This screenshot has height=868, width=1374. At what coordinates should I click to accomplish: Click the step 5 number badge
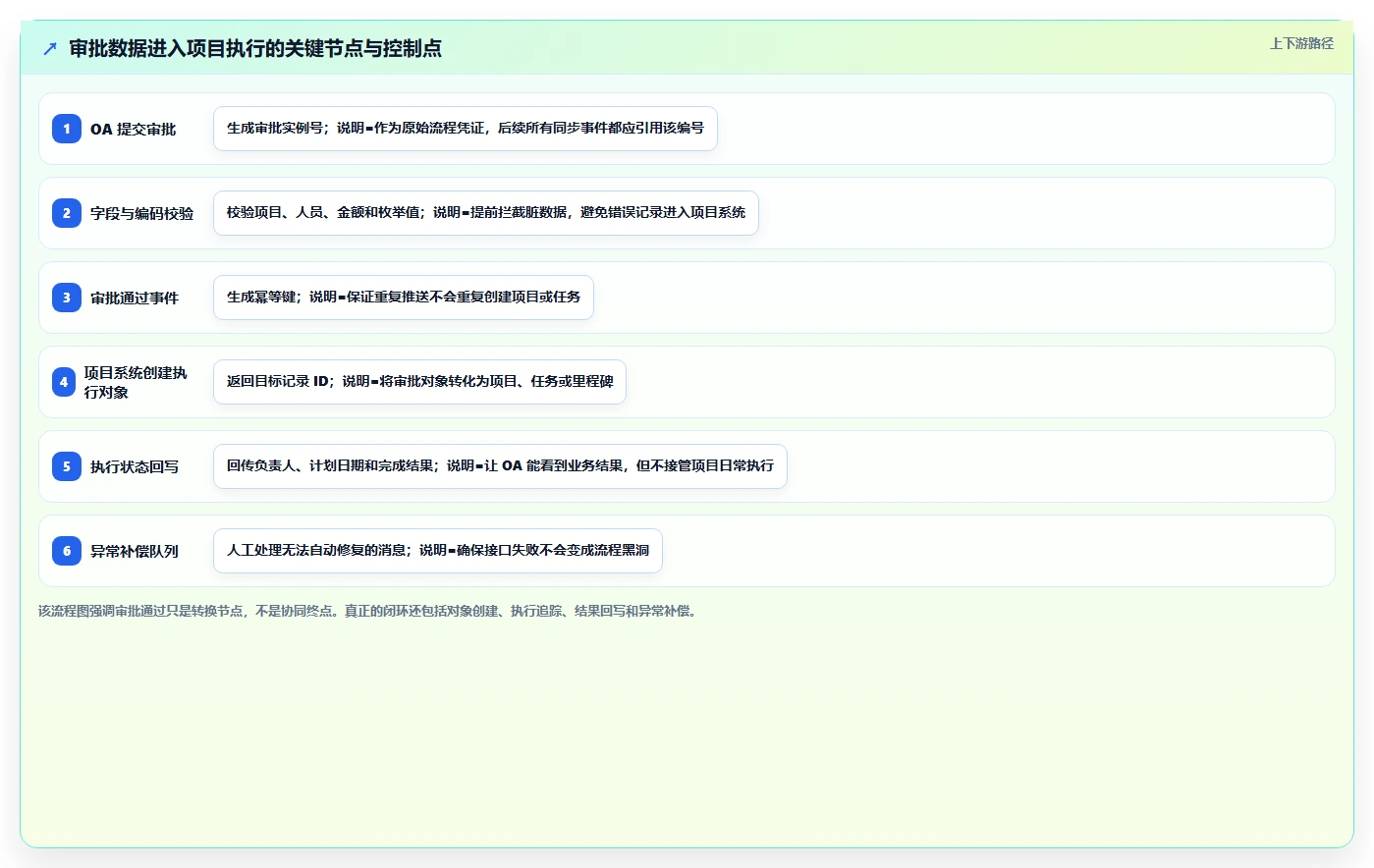coord(67,466)
